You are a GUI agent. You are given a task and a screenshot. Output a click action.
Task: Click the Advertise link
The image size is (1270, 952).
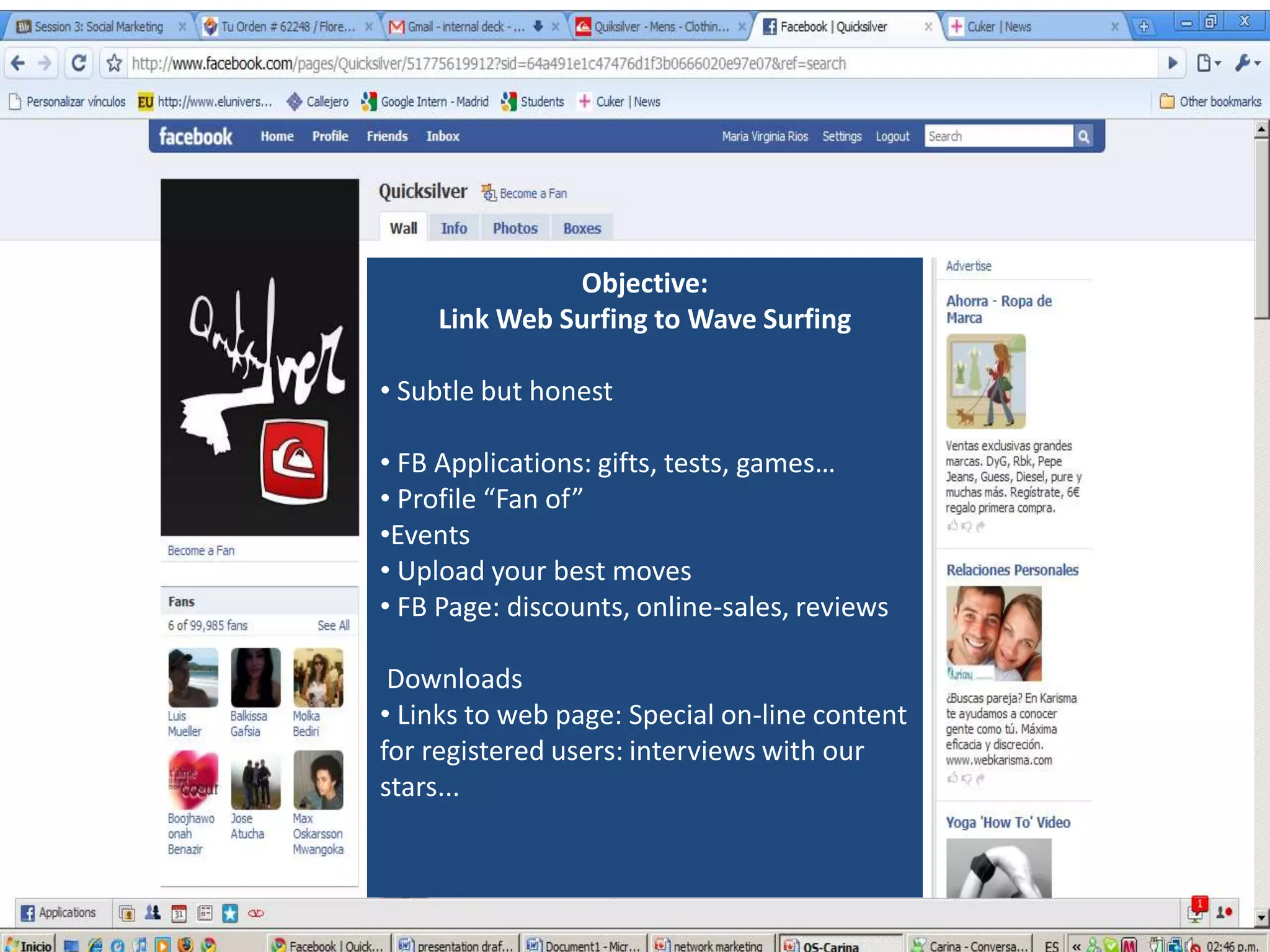pos(969,266)
